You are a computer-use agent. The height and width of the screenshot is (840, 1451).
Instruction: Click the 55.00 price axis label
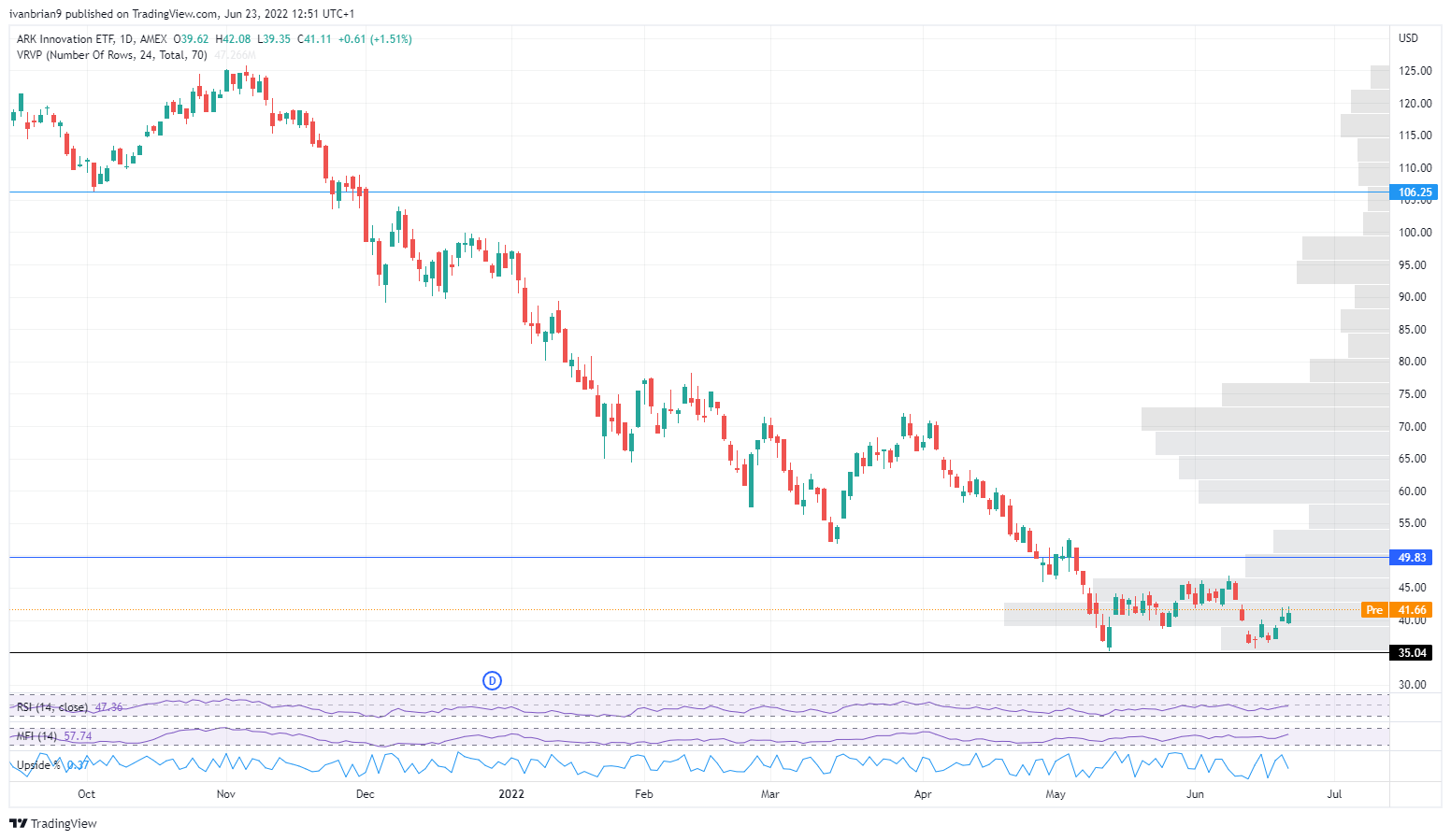point(1413,523)
